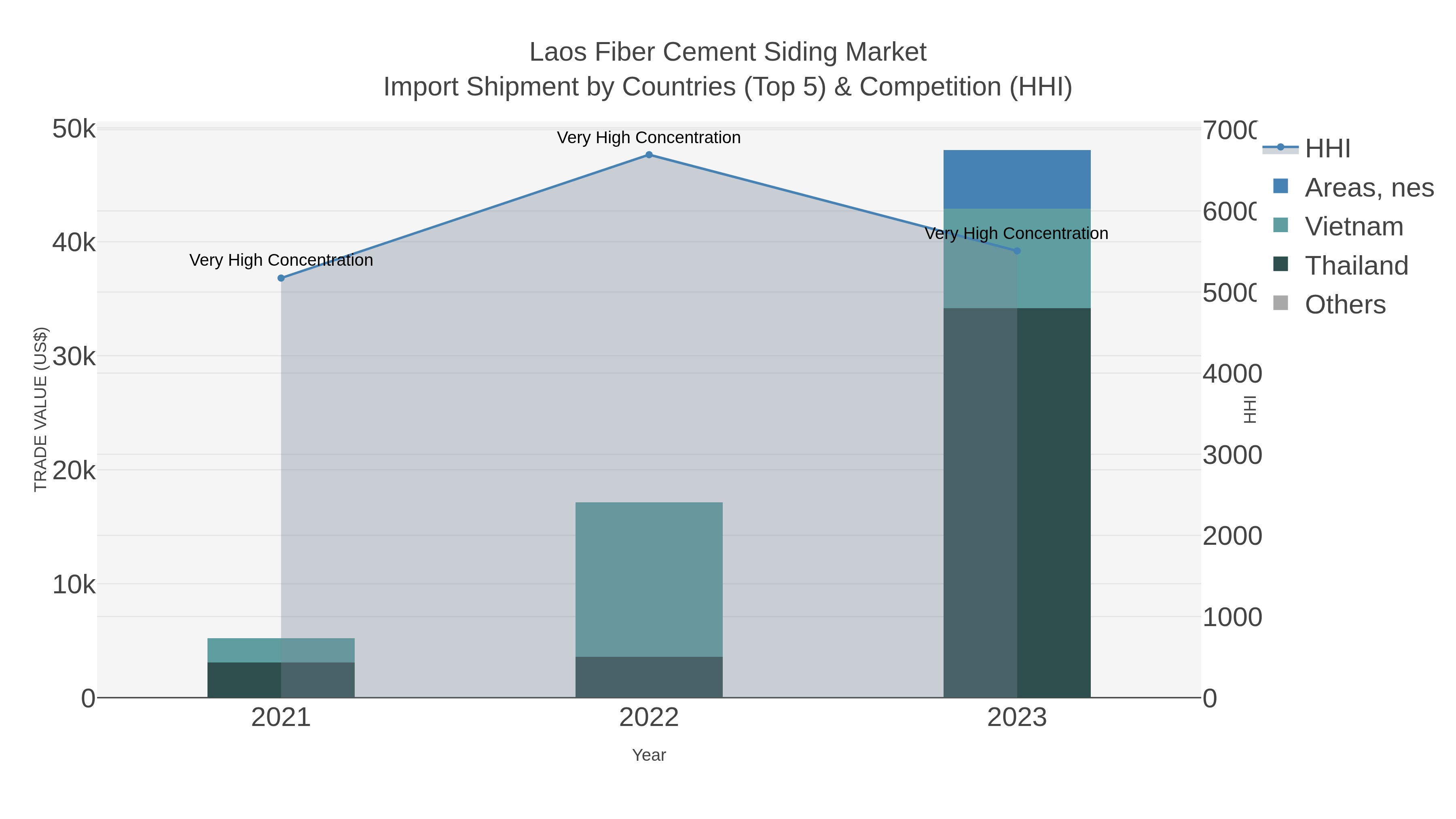The width and height of the screenshot is (1456, 819).
Task: Toggle the Vietnam legend entry
Action: tap(1338, 226)
